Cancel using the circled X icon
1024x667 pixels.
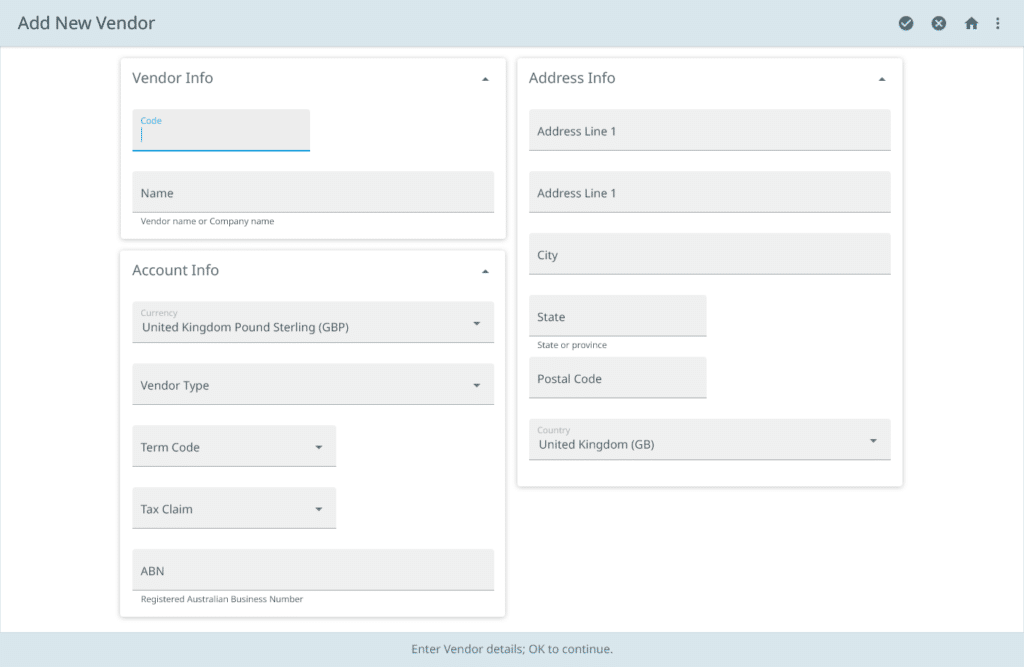(x=938, y=24)
